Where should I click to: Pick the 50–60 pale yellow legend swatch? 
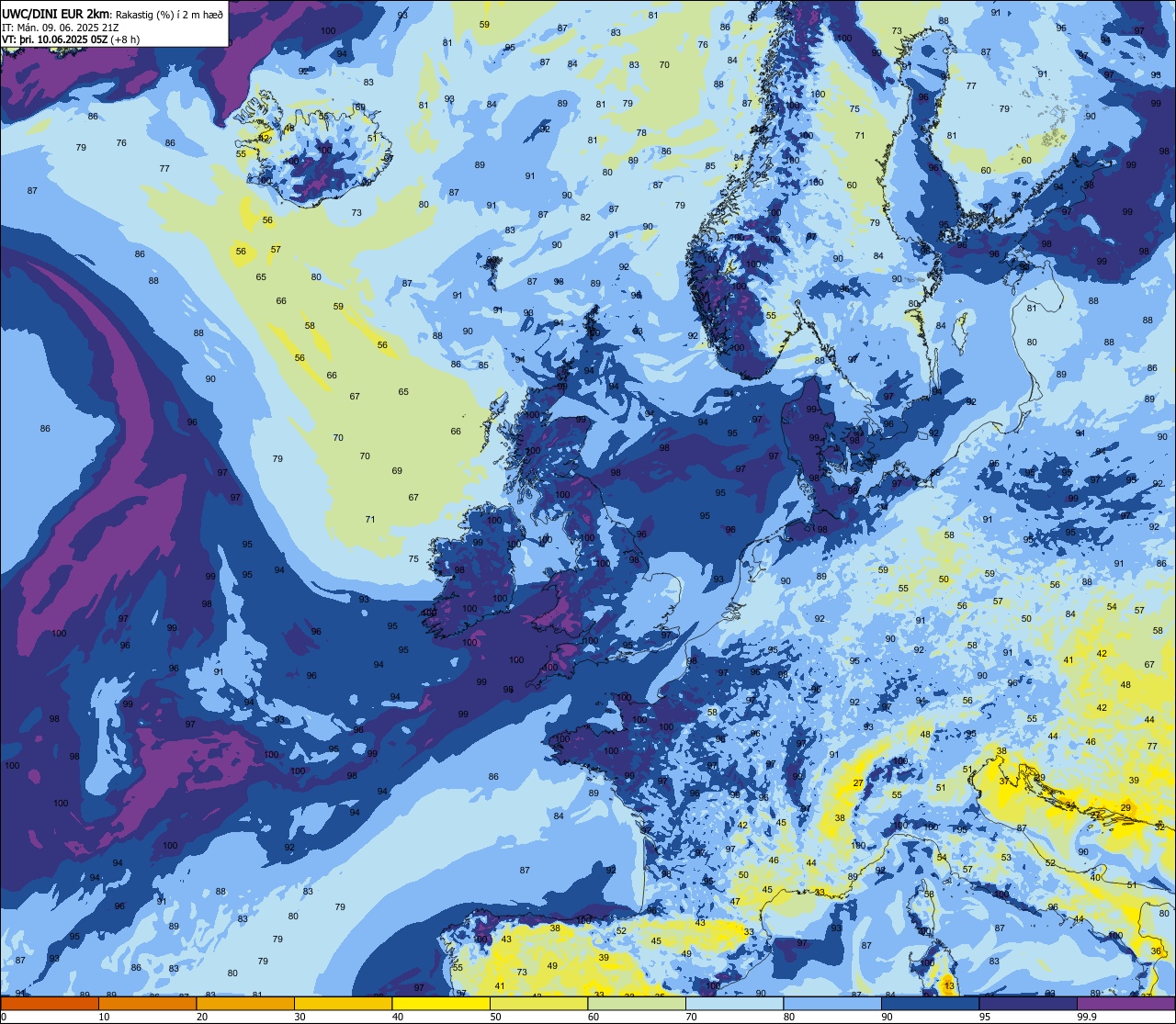click(x=538, y=1003)
